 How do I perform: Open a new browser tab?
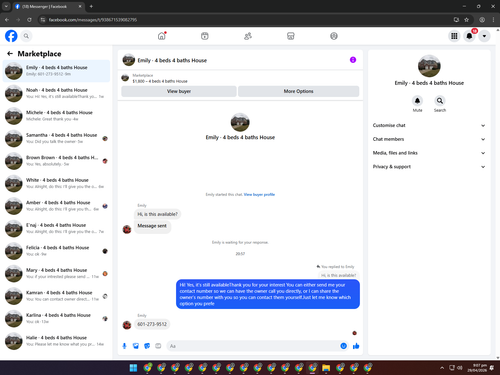pyautogui.click(x=91, y=6)
